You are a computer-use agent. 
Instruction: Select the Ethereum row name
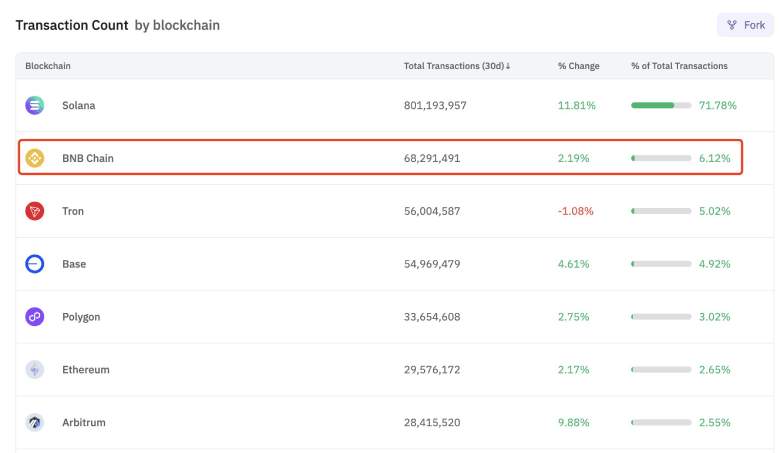pyautogui.click(x=86, y=370)
